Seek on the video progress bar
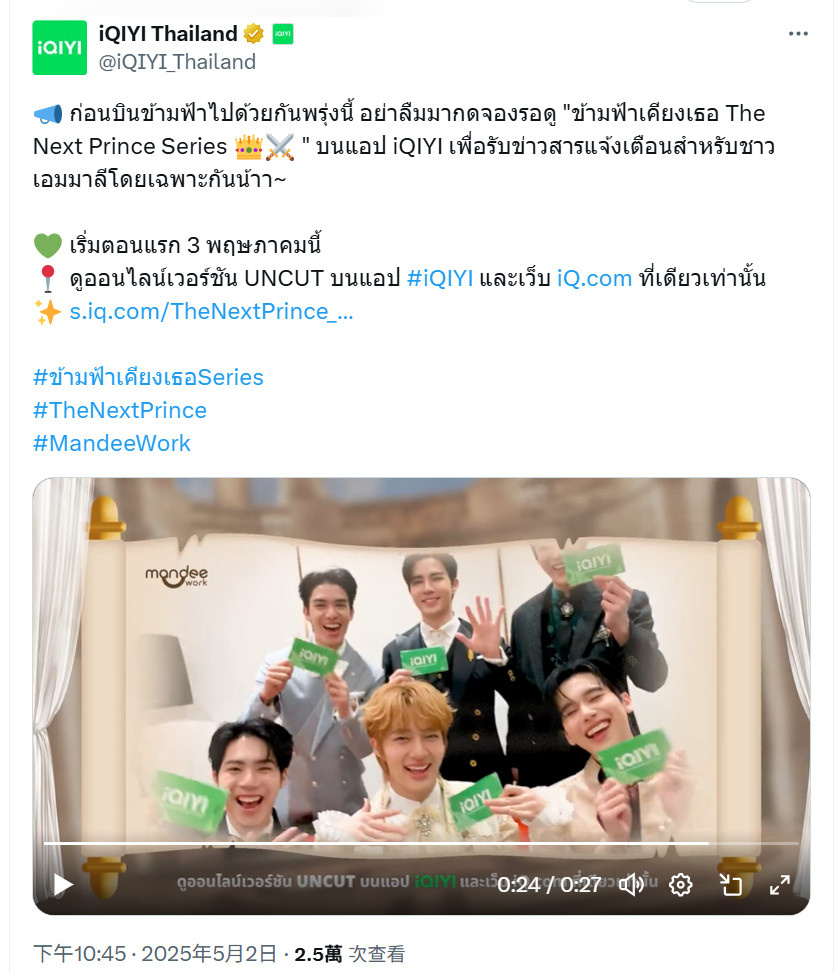837x973 pixels. [421, 843]
